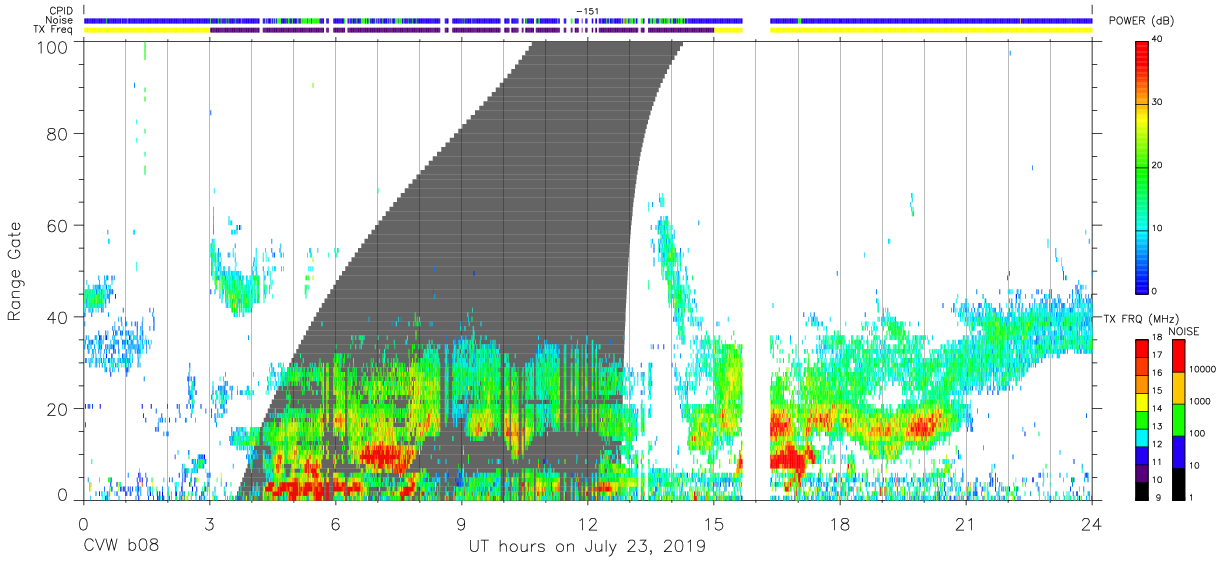Click the orange TX FRQ swatch between 15 and 16
Viewport: 1228px width, 567px height.
click(x=1142, y=384)
